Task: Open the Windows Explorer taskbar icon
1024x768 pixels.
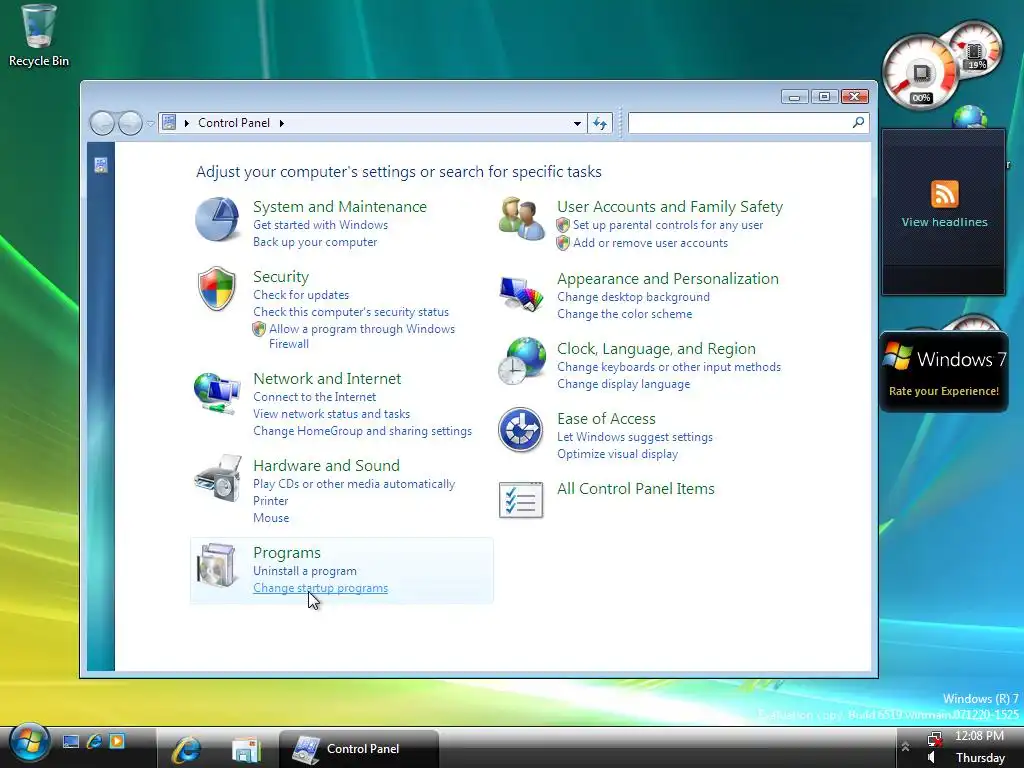Action: coord(246,749)
